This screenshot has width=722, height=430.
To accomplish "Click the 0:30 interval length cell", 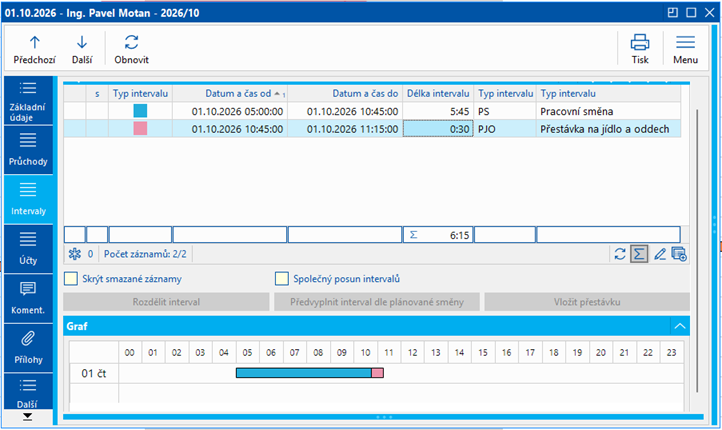I will [x=438, y=129].
